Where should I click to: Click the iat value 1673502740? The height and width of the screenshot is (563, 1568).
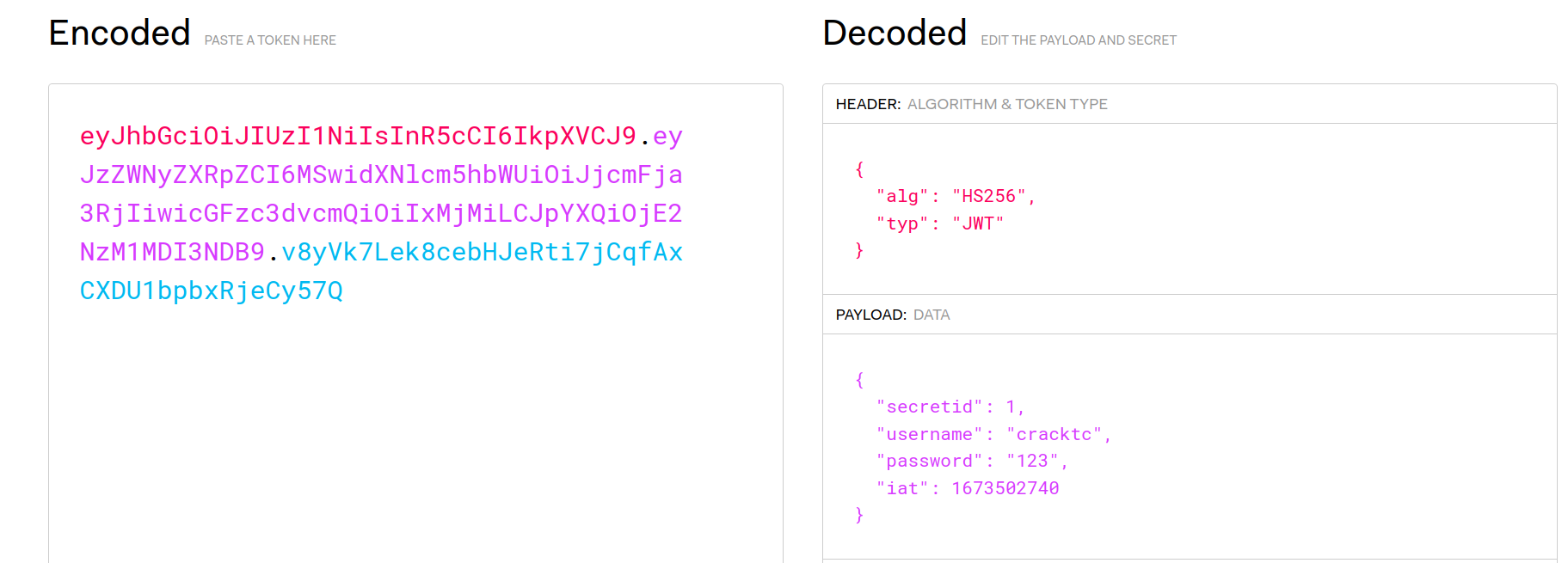(1005, 489)
